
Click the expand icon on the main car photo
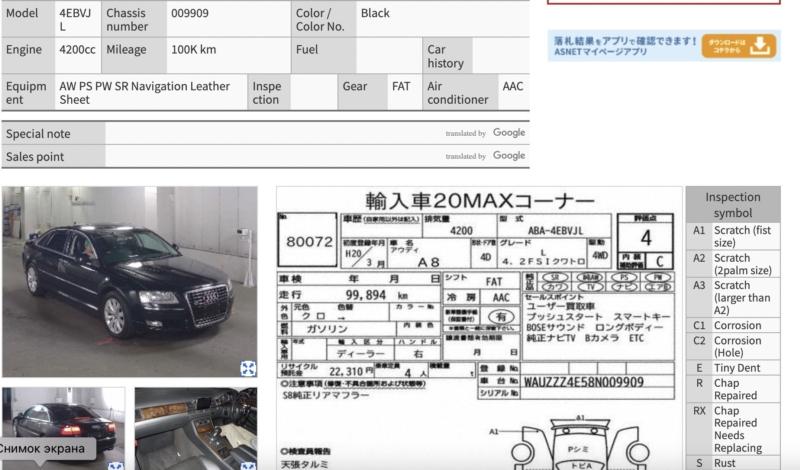pyautogui.click(x=248, y=368)
